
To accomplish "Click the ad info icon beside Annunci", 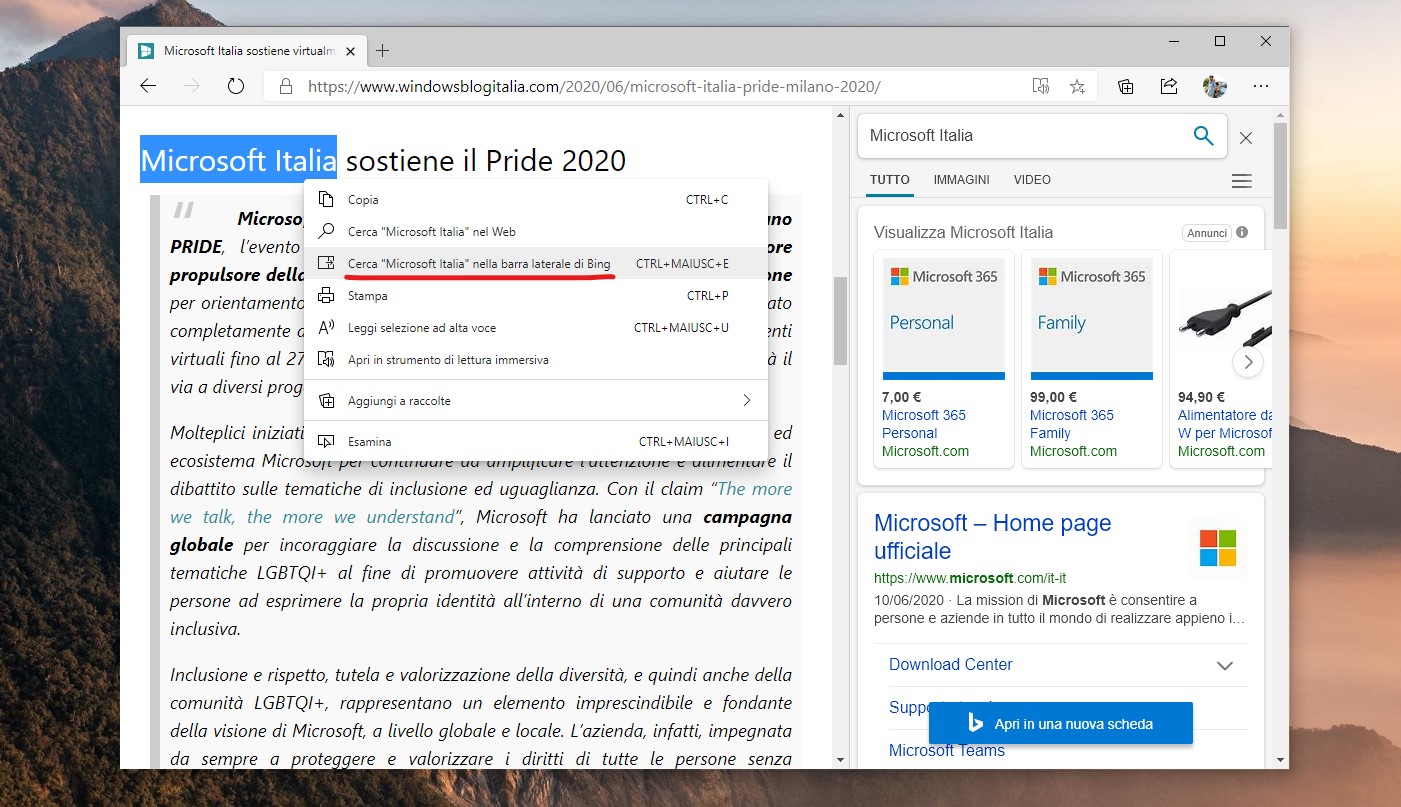I will [1242, 232].
